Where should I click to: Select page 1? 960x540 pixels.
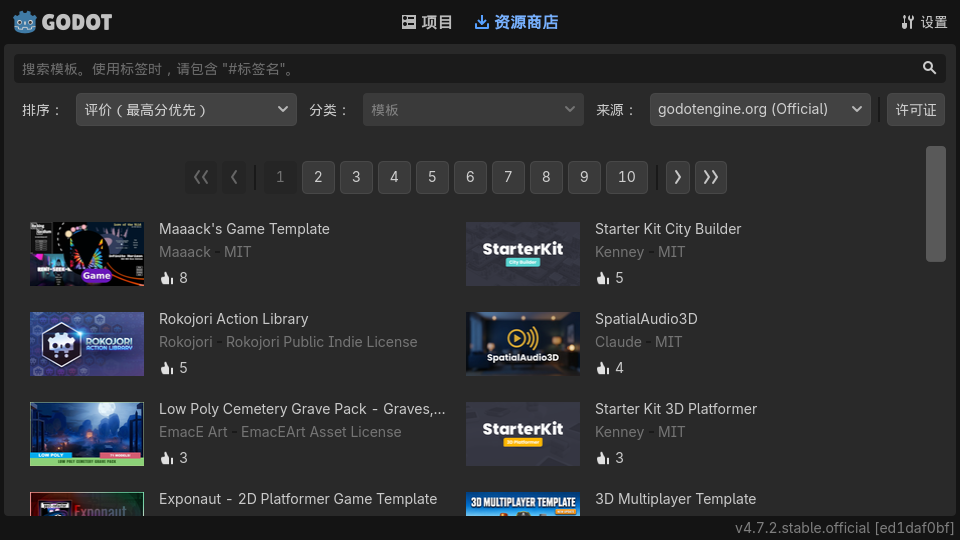280,178
